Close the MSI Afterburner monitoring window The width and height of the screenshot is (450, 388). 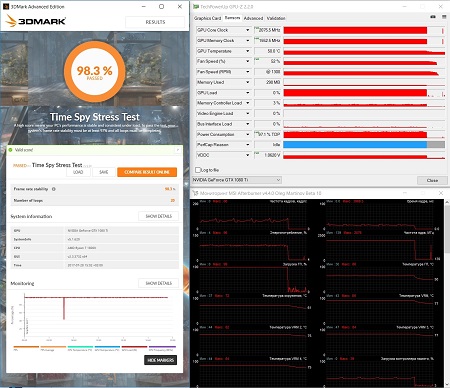[441, 193]
